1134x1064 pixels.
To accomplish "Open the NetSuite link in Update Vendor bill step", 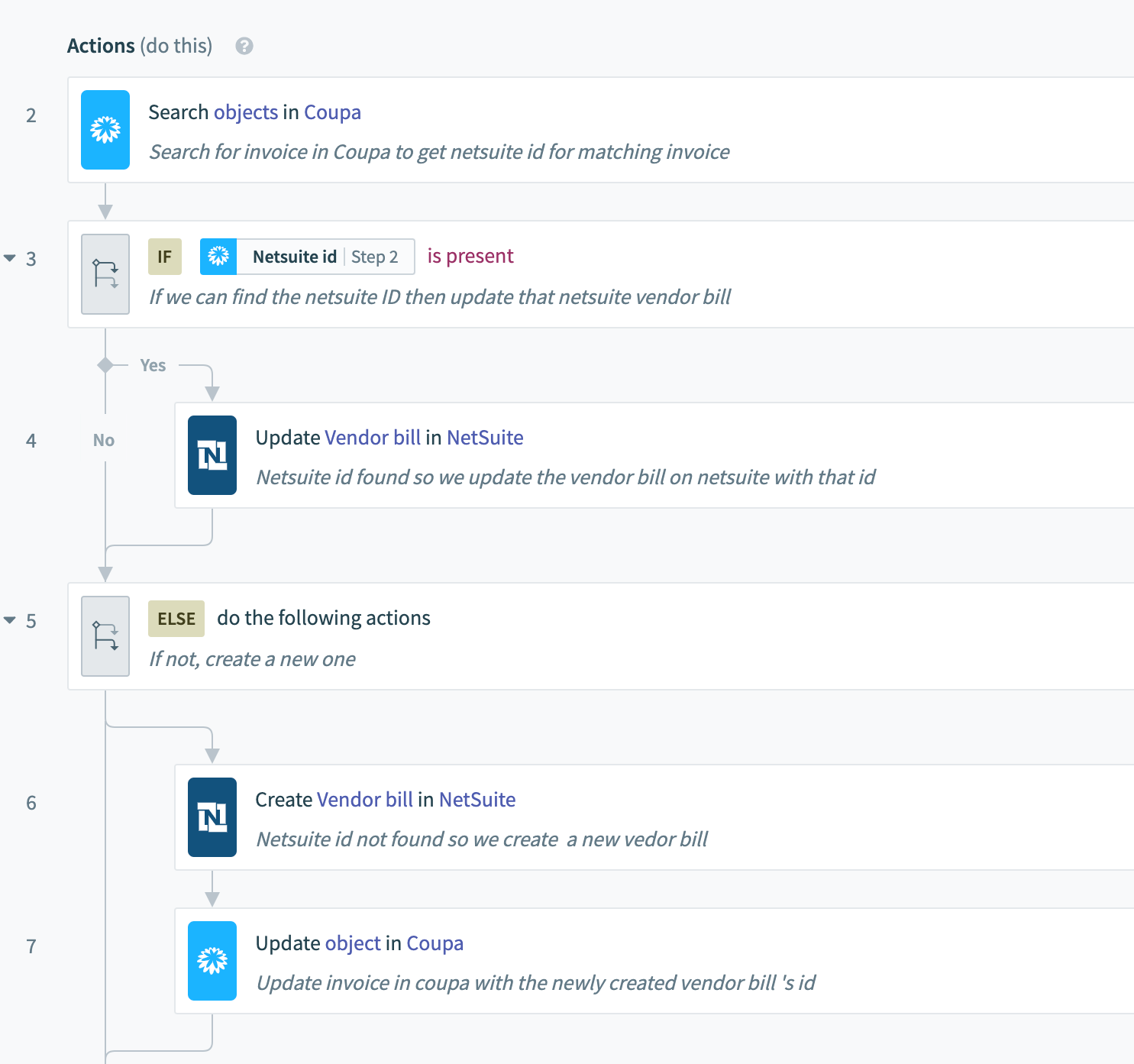I will click(x=485, y=438).
